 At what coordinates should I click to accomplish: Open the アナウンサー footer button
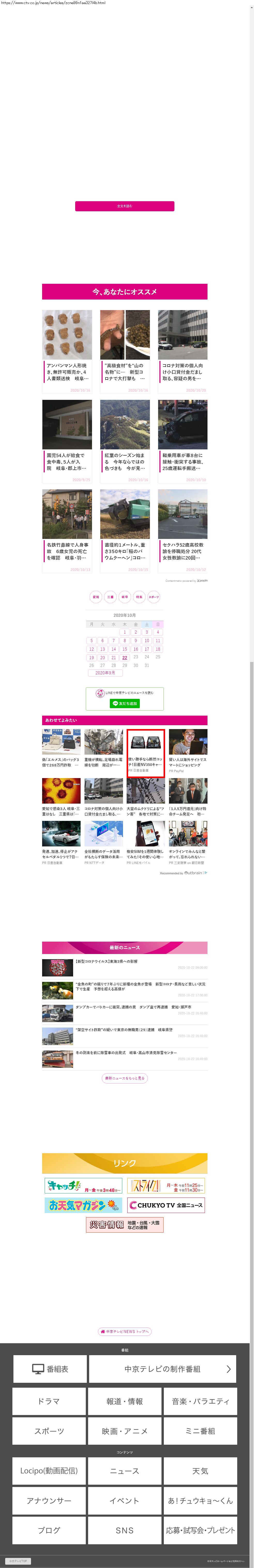[x=49, y=1500]
